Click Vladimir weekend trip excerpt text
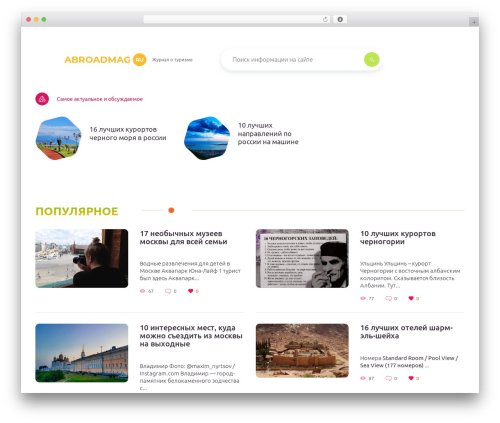 pos(189,377)
